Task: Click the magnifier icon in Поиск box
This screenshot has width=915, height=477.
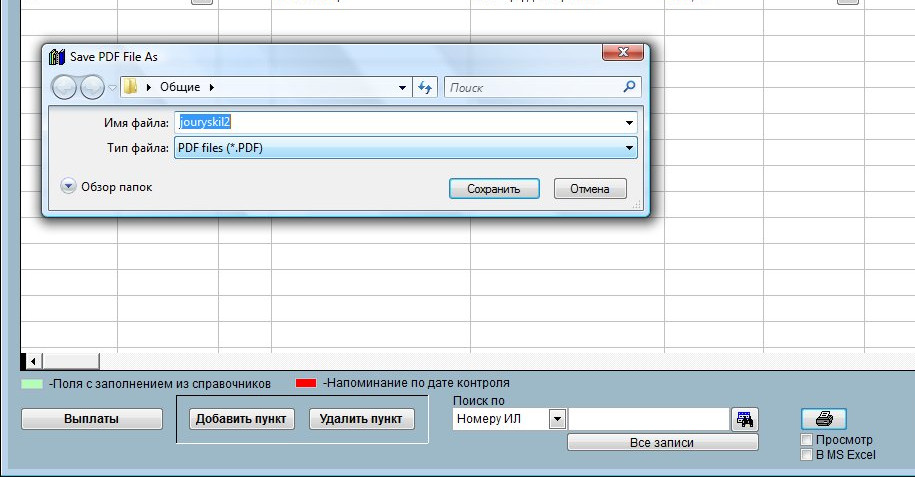Action: tap(629, 87)
